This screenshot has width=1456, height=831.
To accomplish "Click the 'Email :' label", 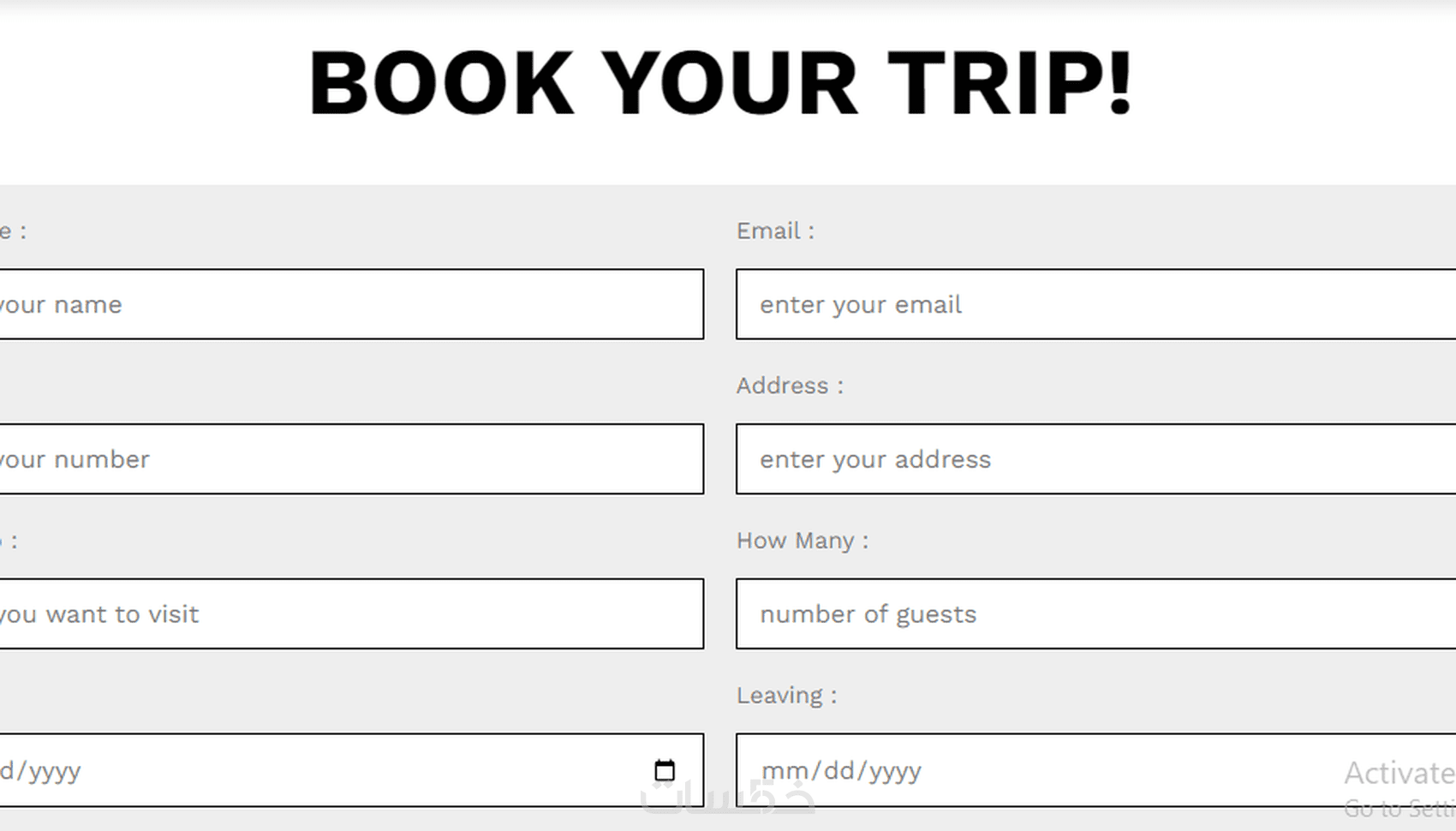I will (x=775, y=230).
